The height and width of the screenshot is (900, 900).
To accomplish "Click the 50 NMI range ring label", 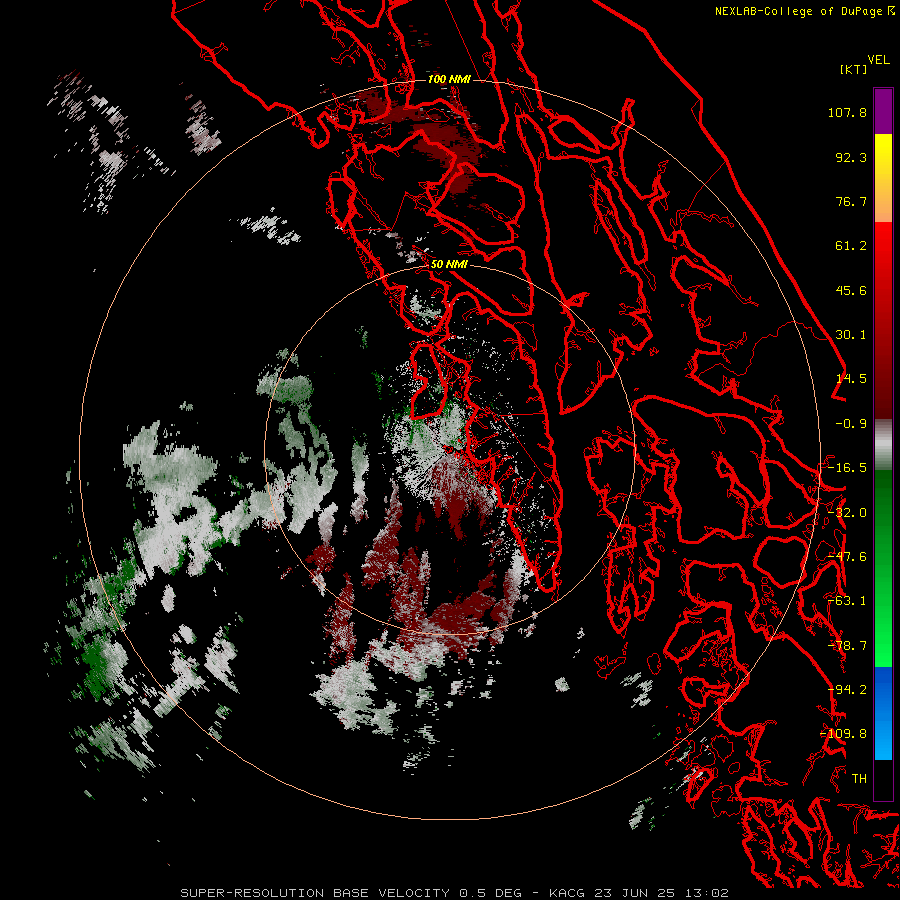I will coord(449,264).
